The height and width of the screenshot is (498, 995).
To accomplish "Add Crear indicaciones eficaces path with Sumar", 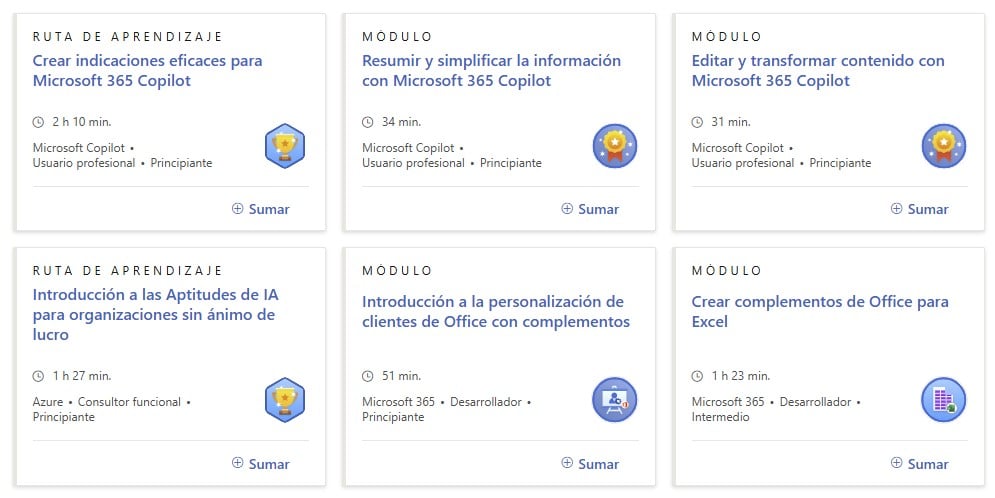I will (x=261, y=209).
